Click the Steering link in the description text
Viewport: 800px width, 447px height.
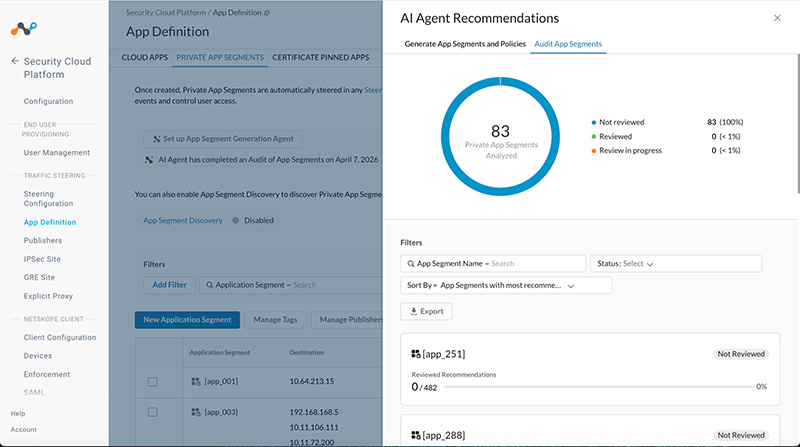(373, 90)
